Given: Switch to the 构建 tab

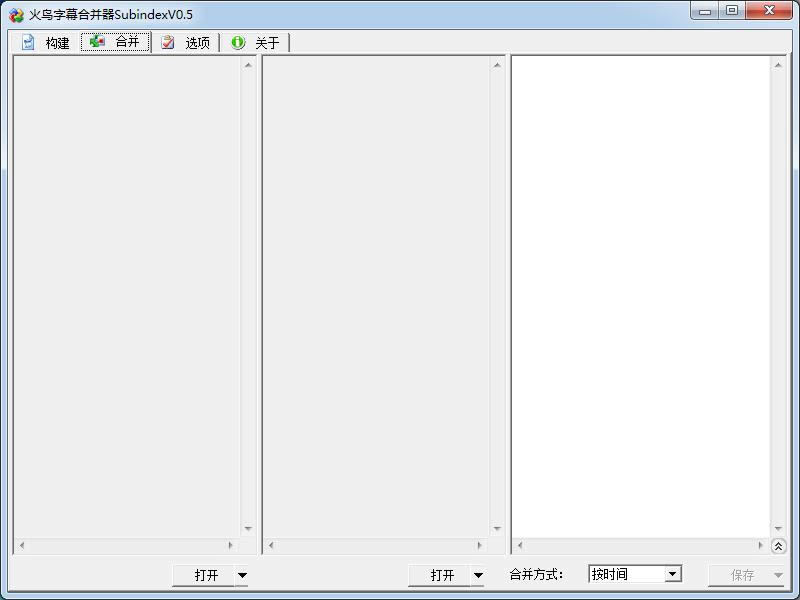Looking at the screenshot, I should (x=46, y=42).
